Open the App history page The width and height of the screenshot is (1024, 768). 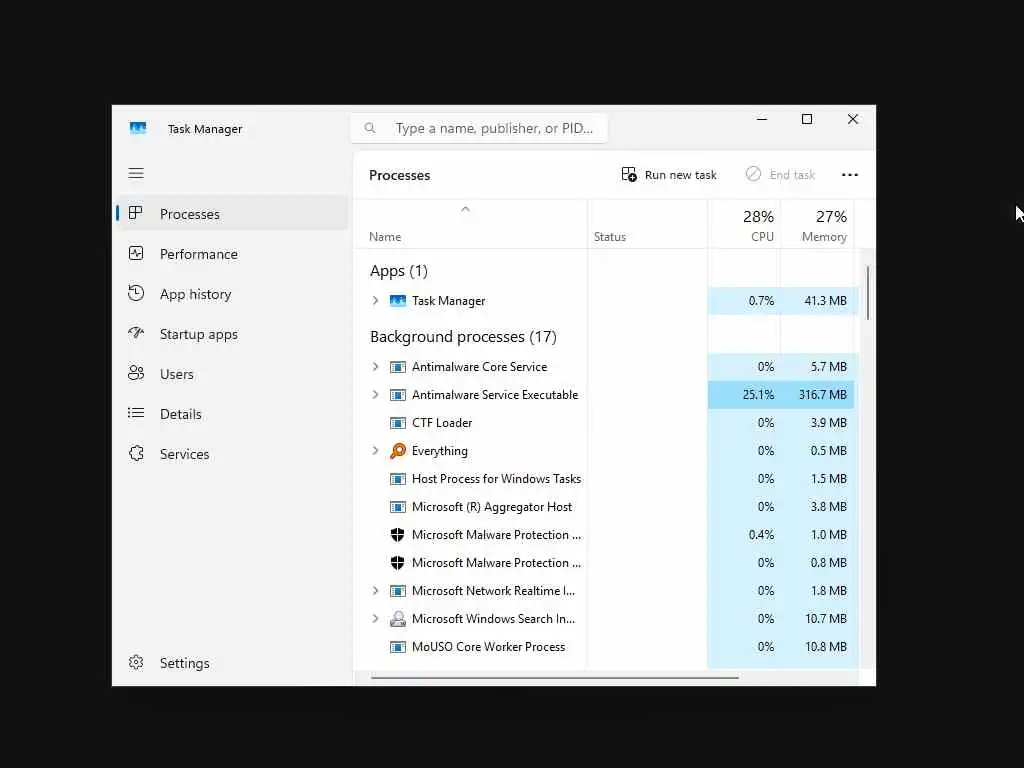pos(232,294)
